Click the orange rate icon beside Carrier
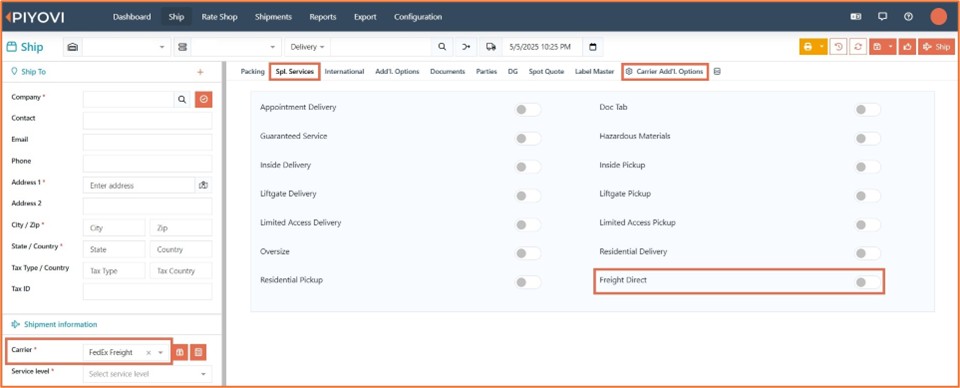This screenshot has width=960, height=388. pos(179,353)
